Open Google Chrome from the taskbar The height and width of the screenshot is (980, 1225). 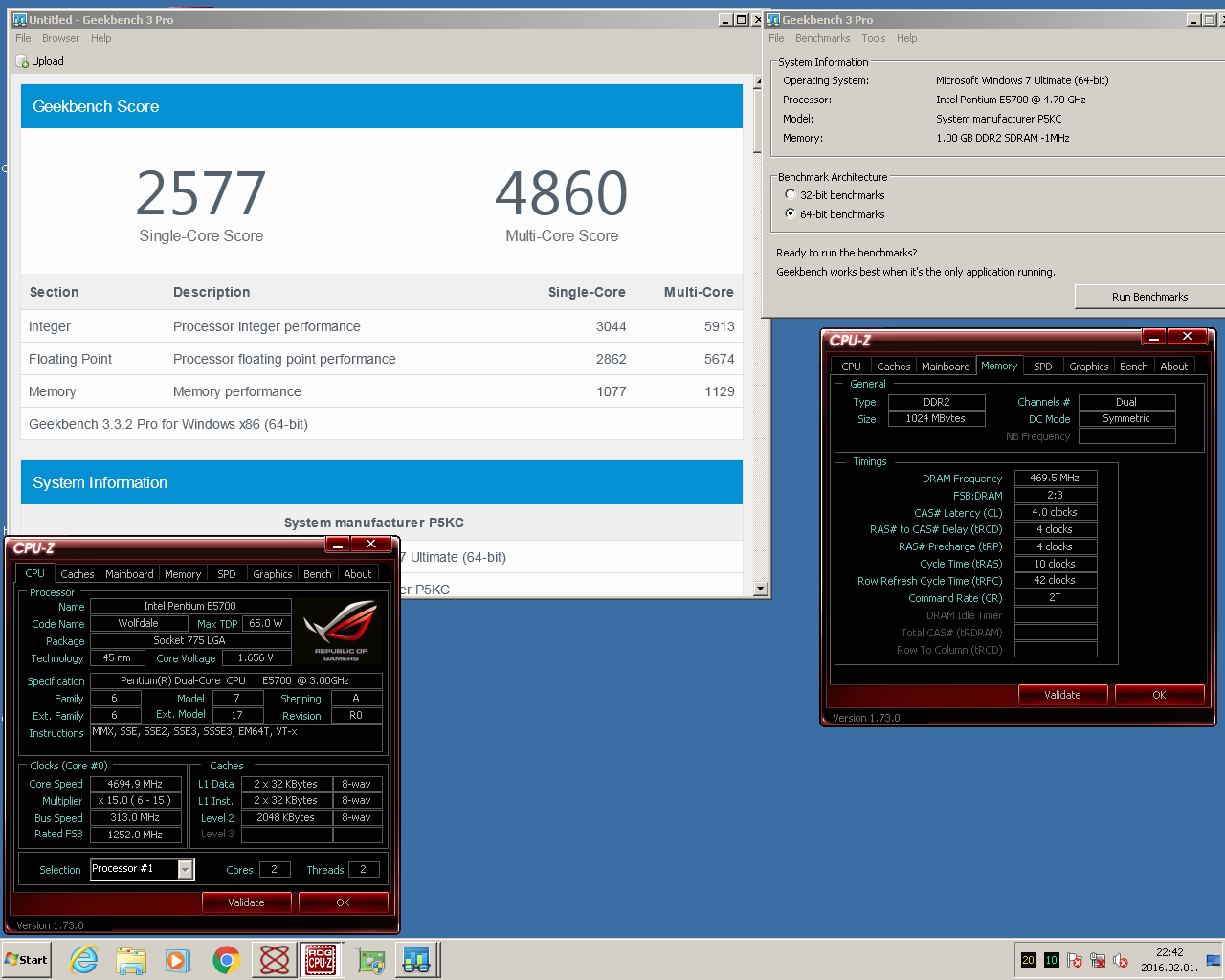226,960
